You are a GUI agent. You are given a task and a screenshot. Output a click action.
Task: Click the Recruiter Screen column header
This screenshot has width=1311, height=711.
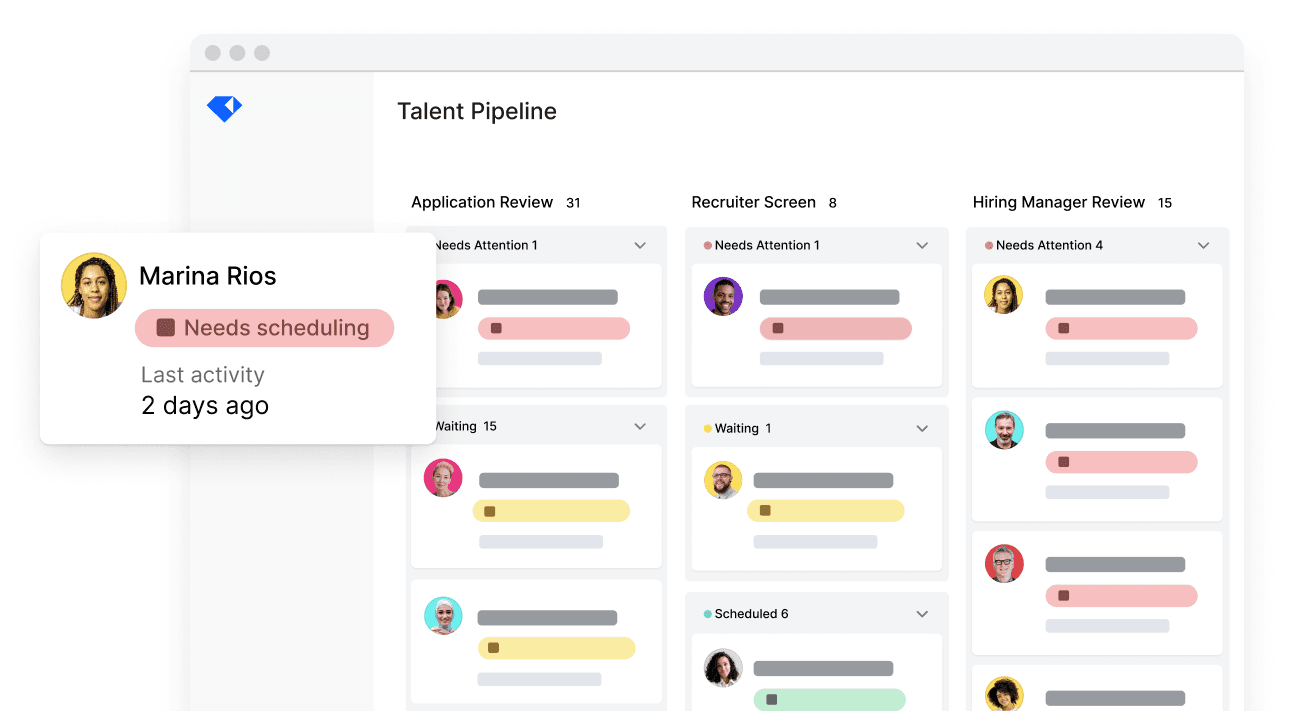click(x=753, y=202)
